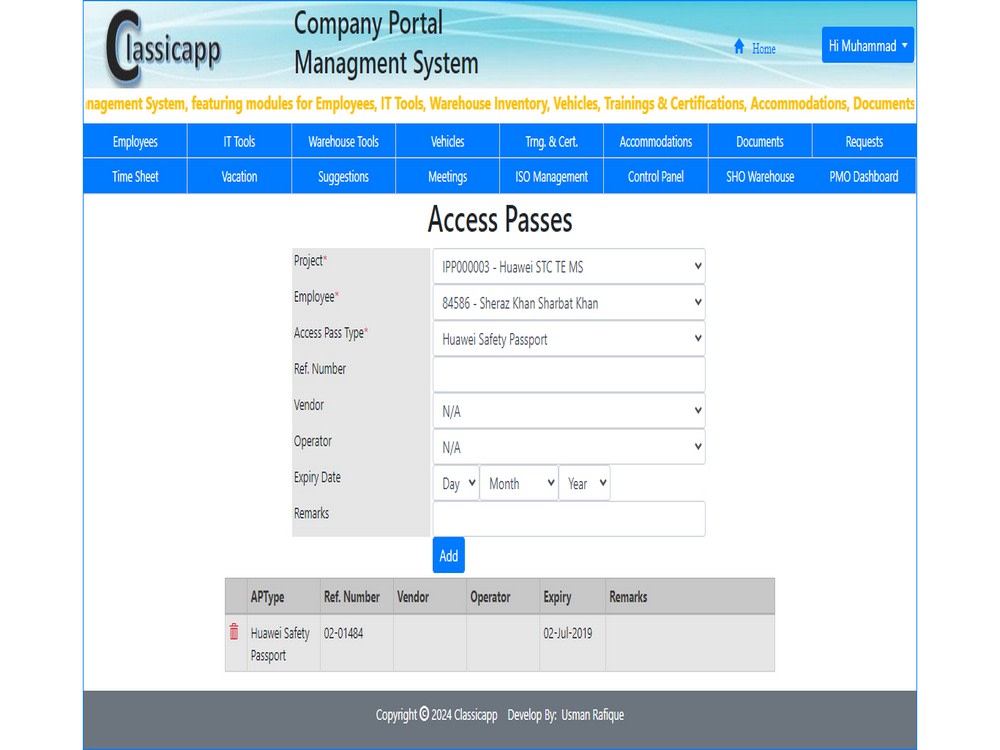
Task: Click the Ref. Number input field
Action: pos(568,375)
